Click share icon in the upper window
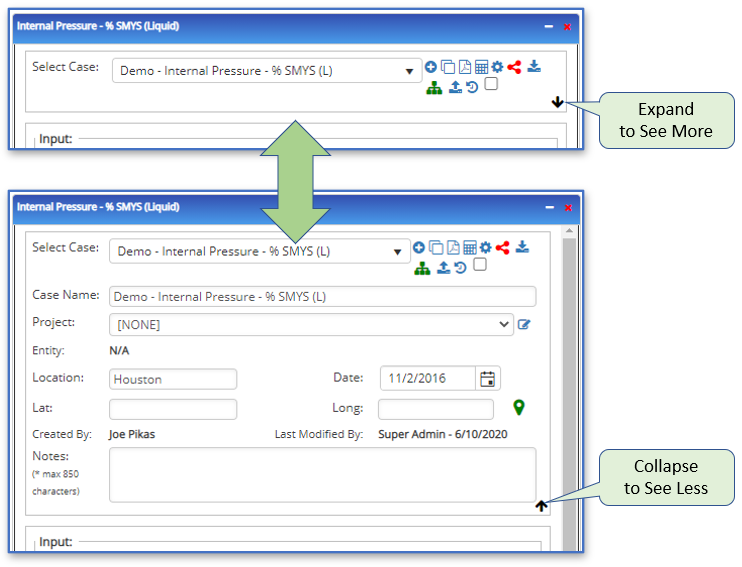Viewport: 742px width, 567px height. 514,67
